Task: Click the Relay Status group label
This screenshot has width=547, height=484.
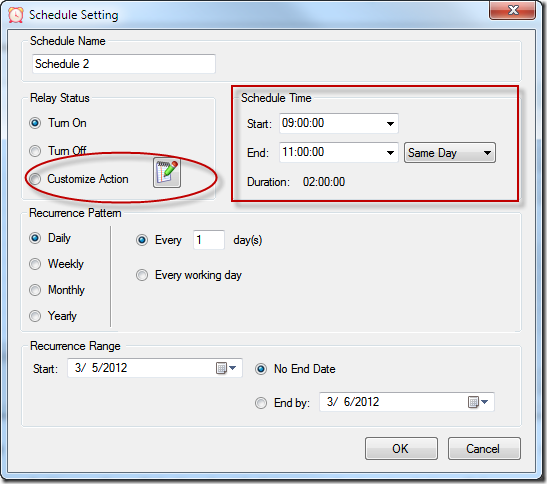Action: tap(60, 98)
